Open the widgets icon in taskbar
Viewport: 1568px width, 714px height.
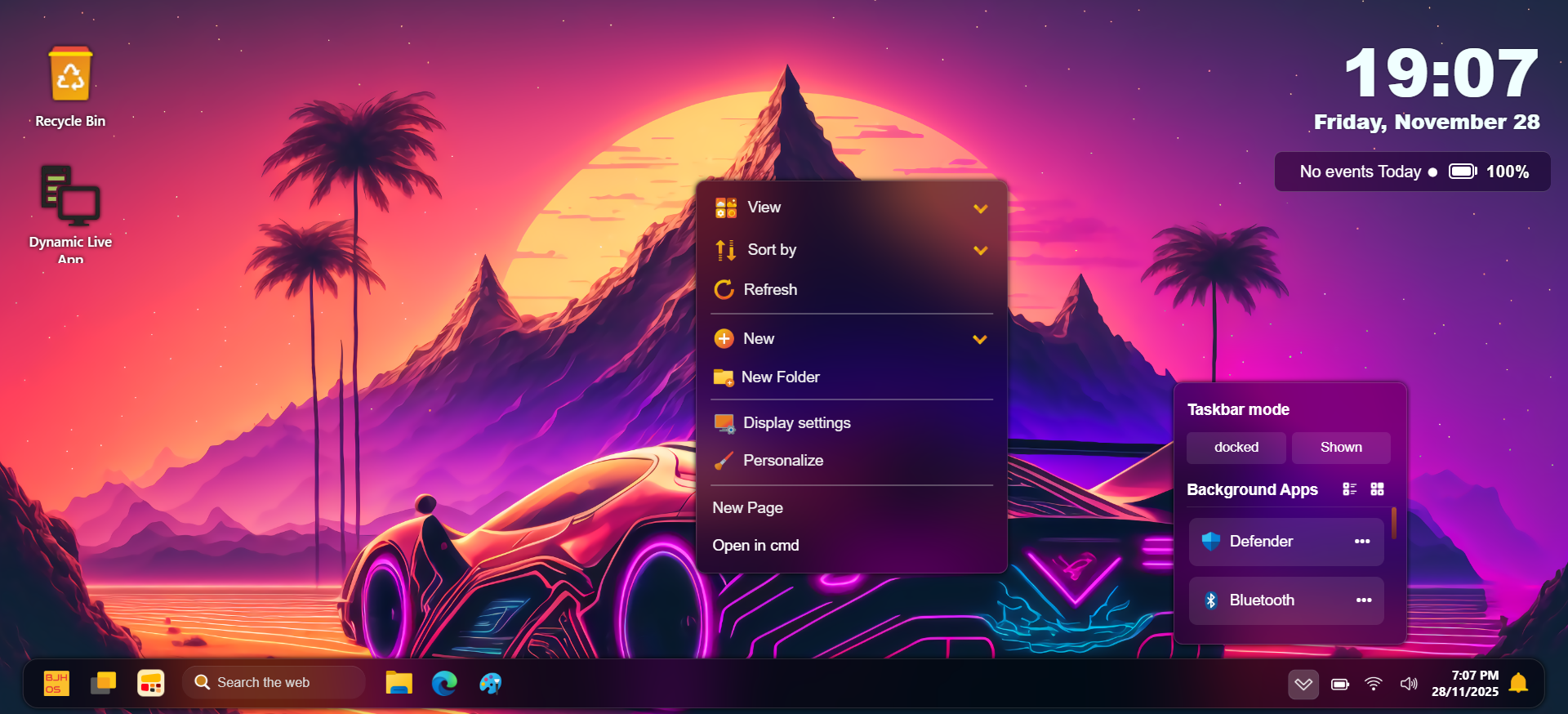click(150, 683)
